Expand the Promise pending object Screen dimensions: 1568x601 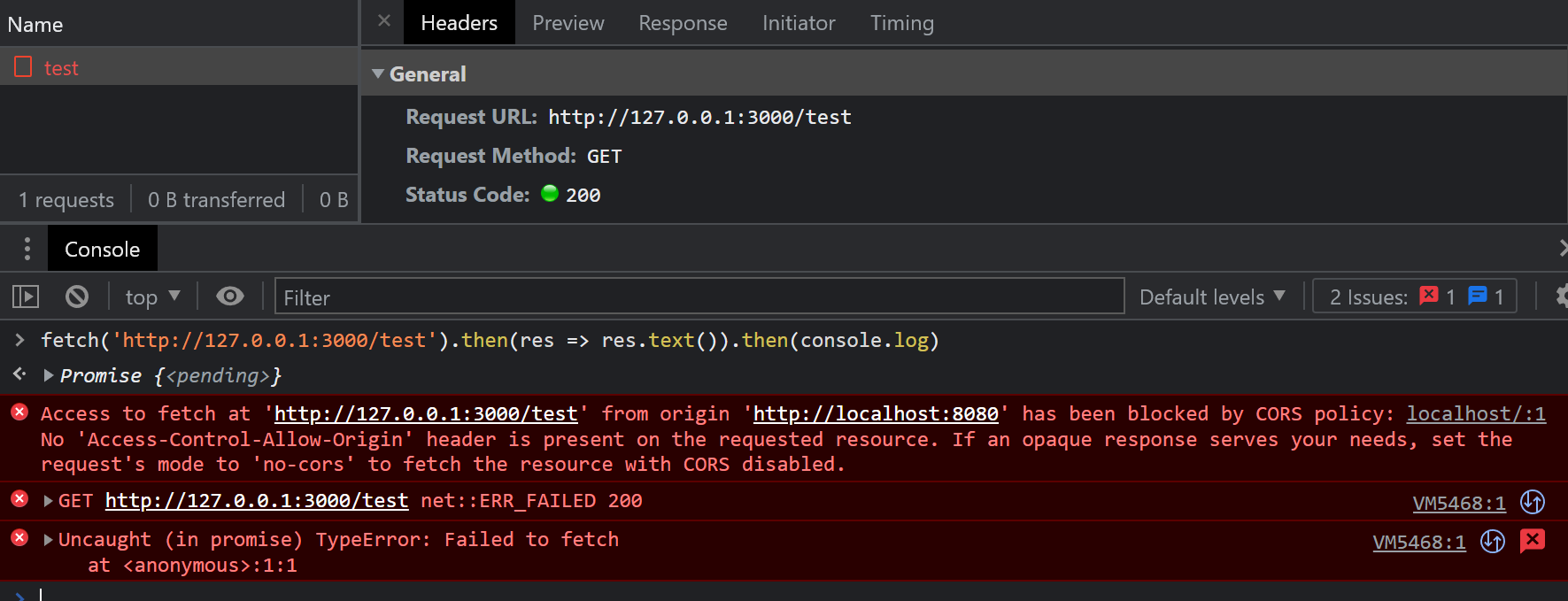(49, 375)
